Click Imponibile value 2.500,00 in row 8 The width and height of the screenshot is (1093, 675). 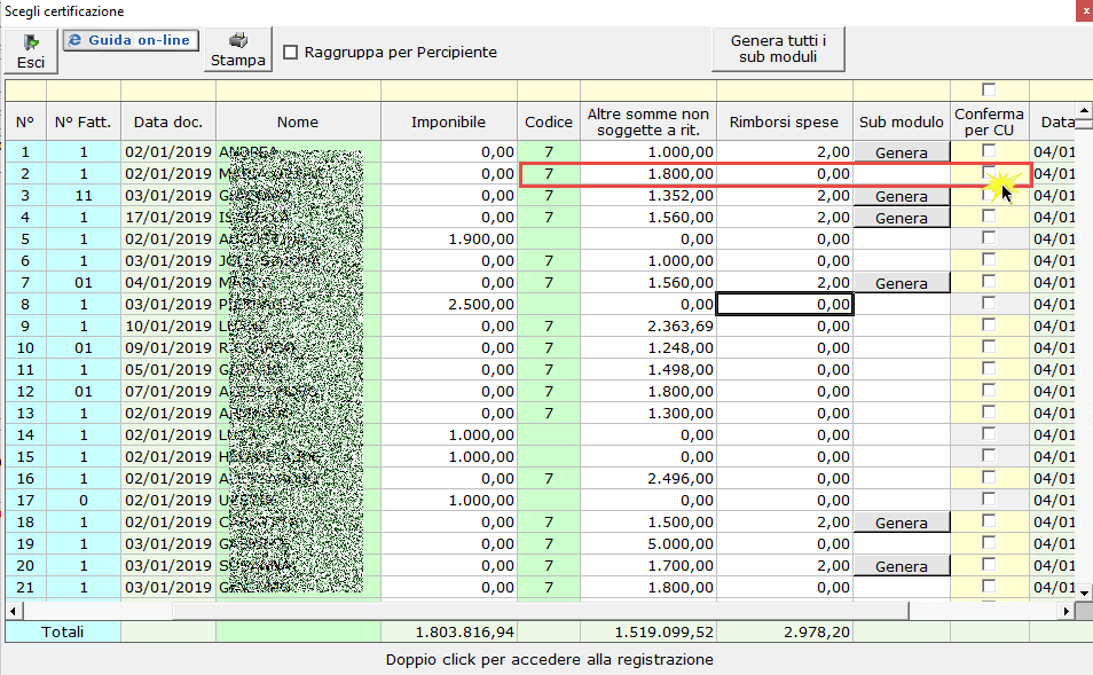[x=481, y=305]
